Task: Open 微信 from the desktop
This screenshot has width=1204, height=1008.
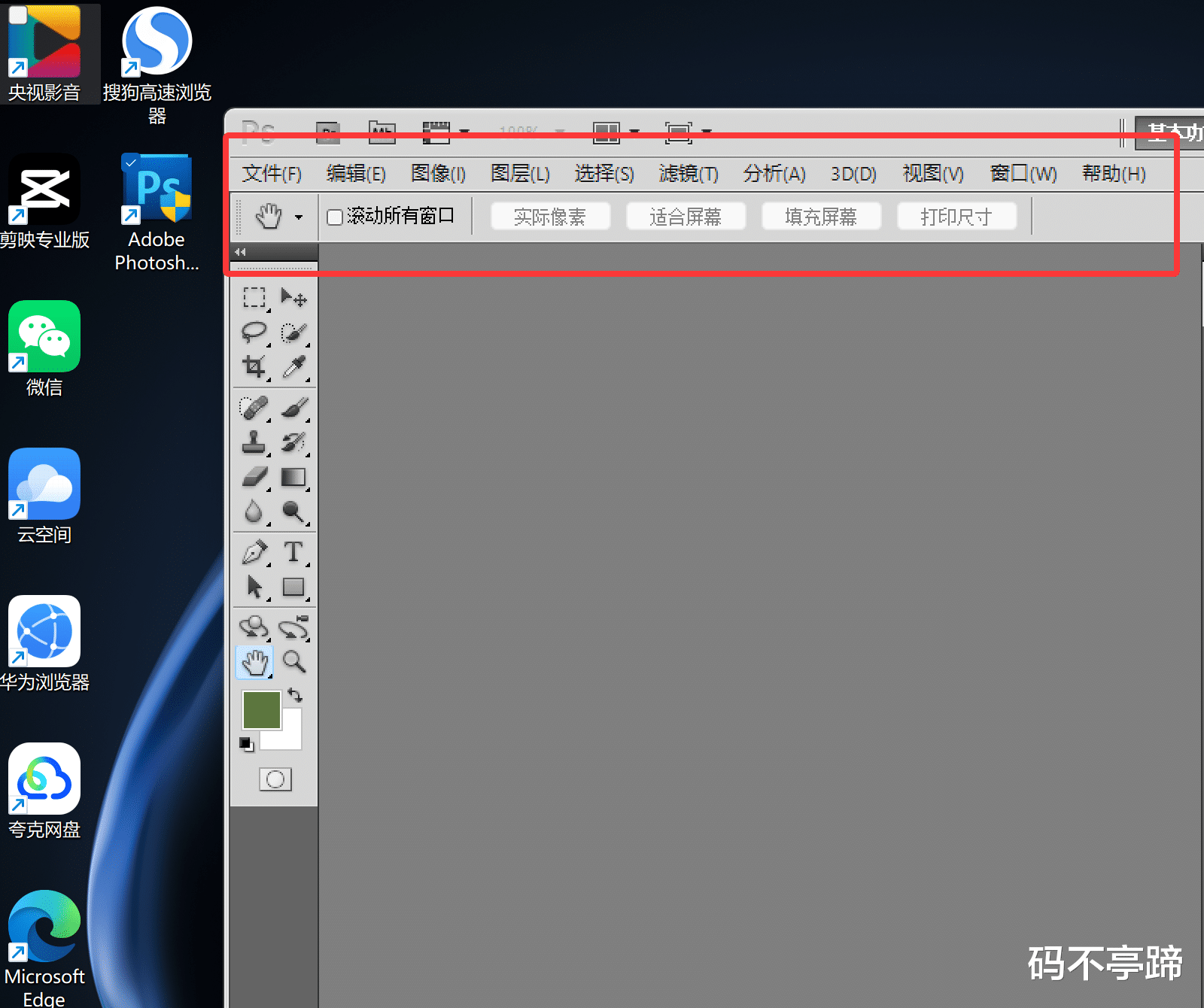Action: coord(44,349)
